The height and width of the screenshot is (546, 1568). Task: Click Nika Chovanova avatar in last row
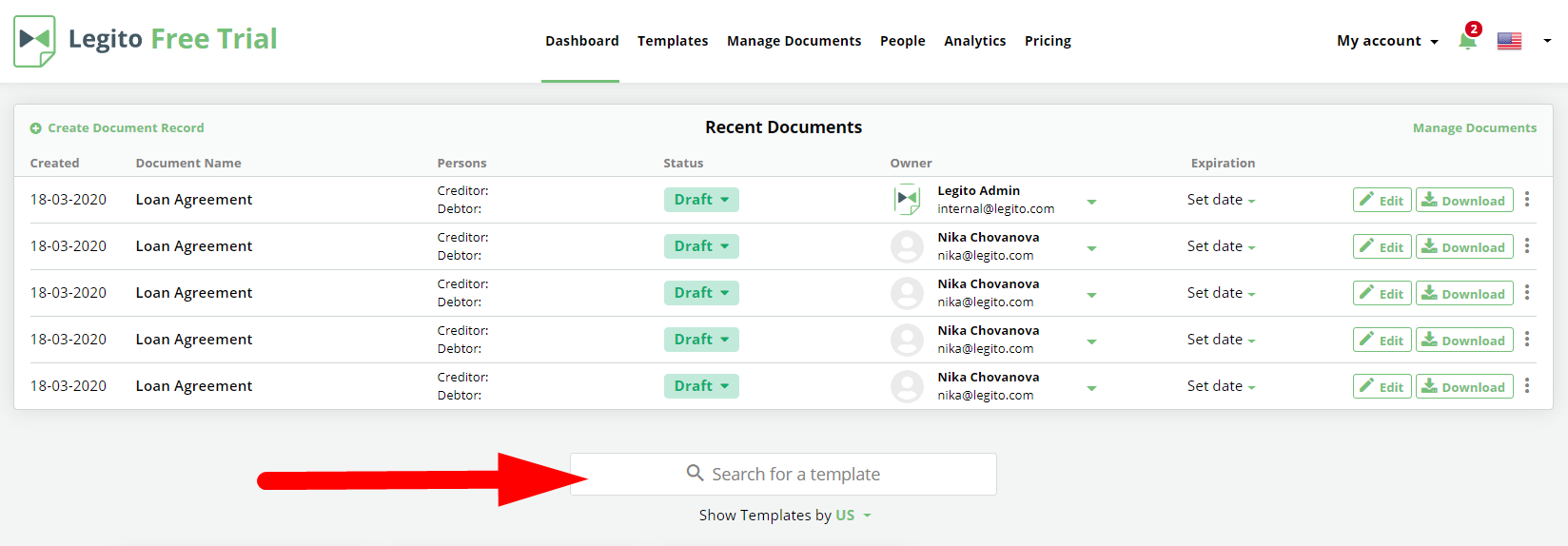tap(907, 386)
